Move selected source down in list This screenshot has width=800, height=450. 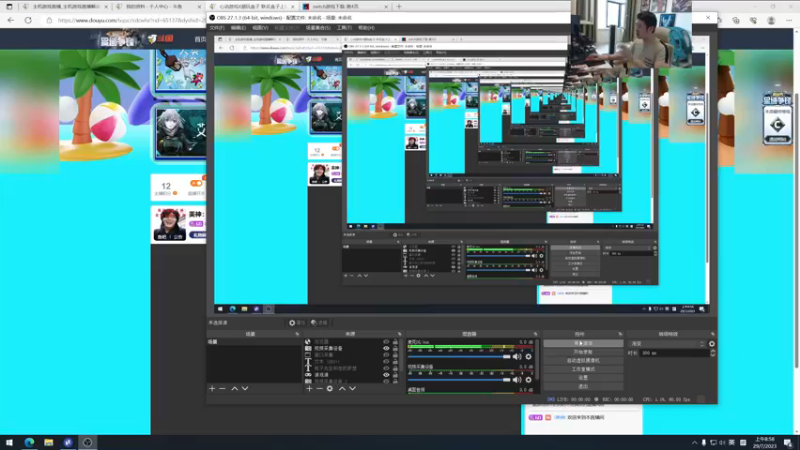tap(352, 389)
